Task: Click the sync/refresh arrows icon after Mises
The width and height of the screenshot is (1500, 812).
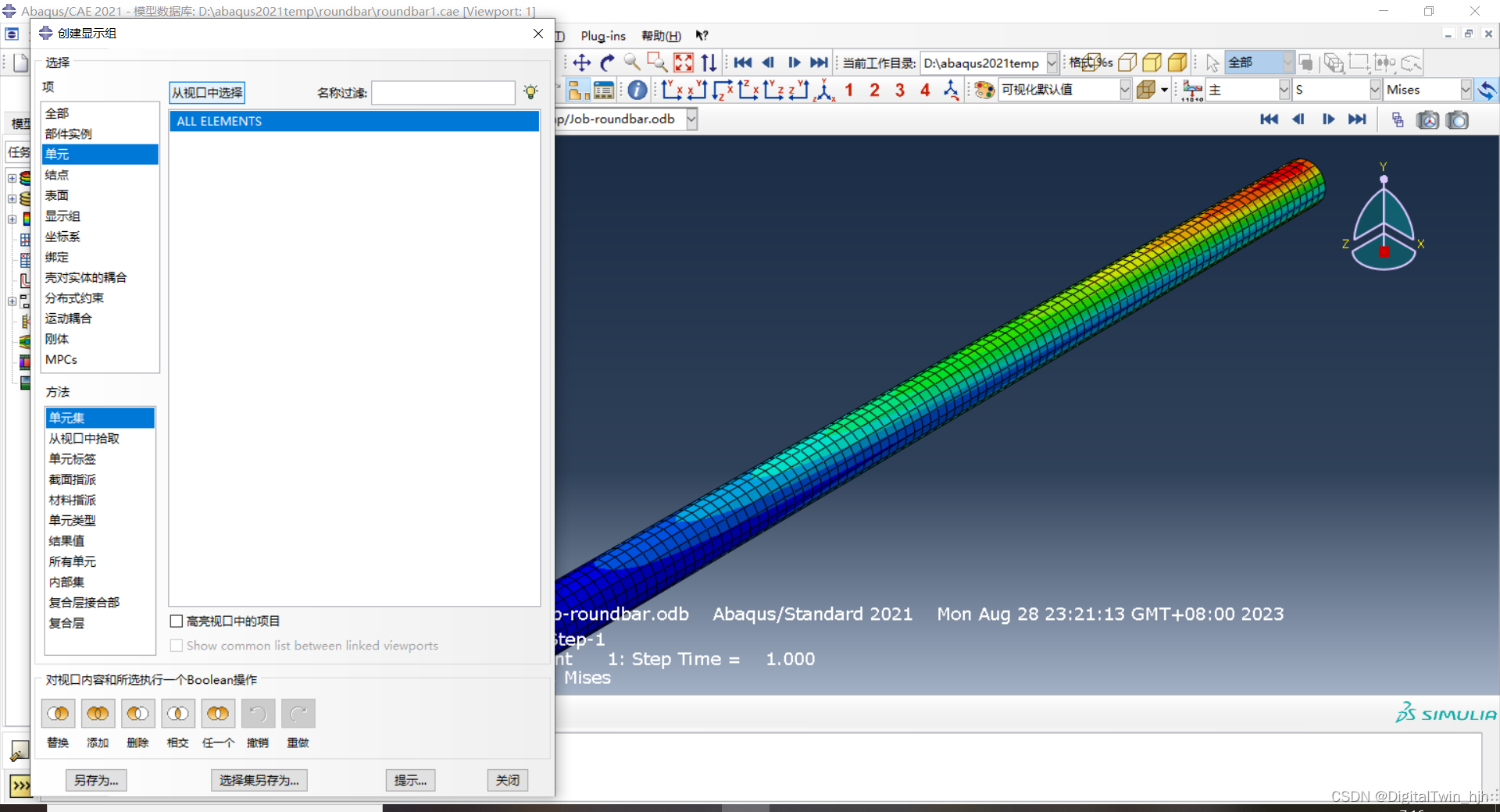Action: pyautogui.click(x=1487, y=91)
